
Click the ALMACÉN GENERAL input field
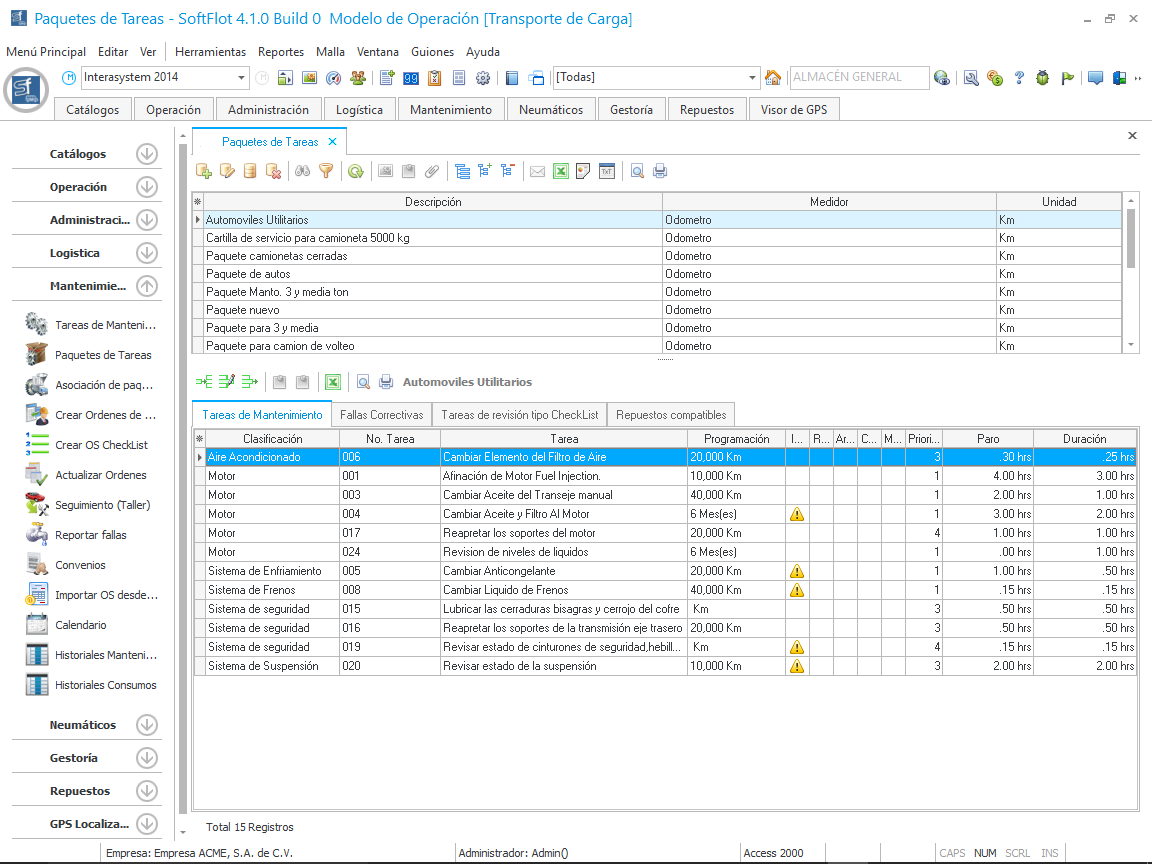(856, 78)
